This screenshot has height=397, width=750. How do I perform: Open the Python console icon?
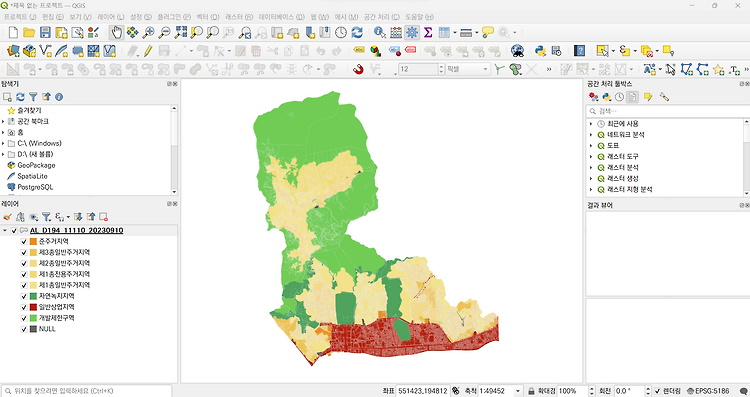click(540, 51)
